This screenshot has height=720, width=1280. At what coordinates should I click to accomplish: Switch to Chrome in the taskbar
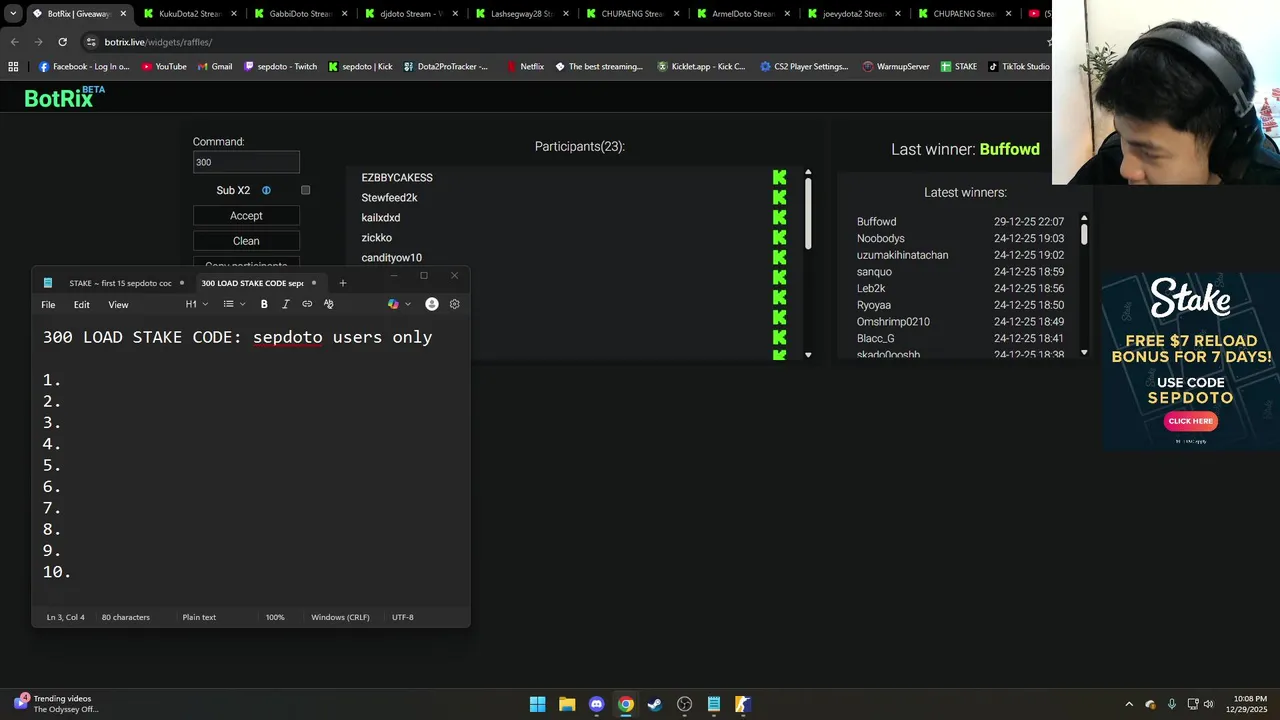[625, 704]
